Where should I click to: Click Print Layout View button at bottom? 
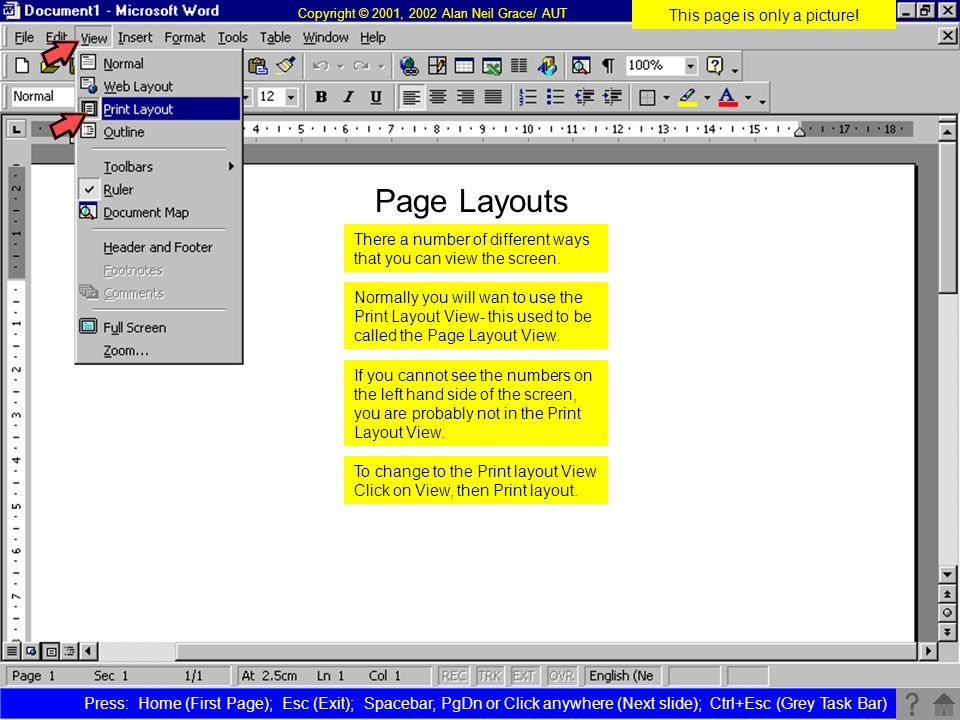51,650
